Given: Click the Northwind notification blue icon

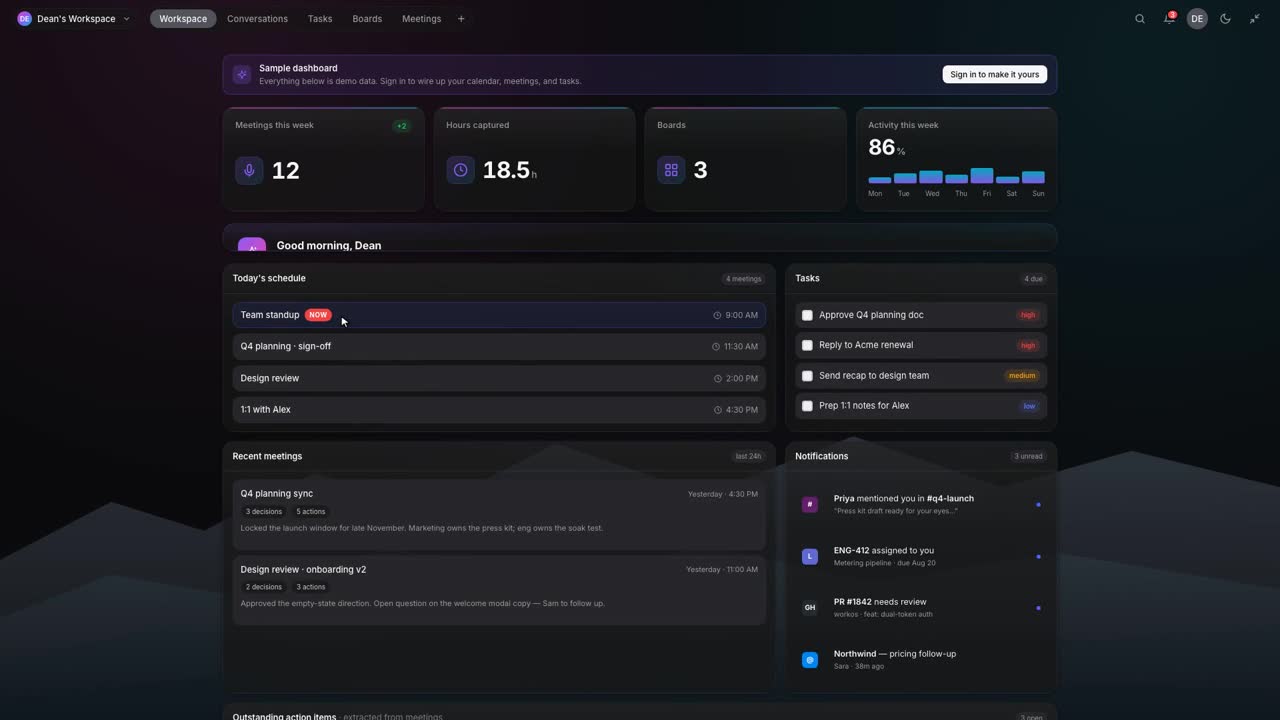Looking at the screenshot, I should (810, 660).
